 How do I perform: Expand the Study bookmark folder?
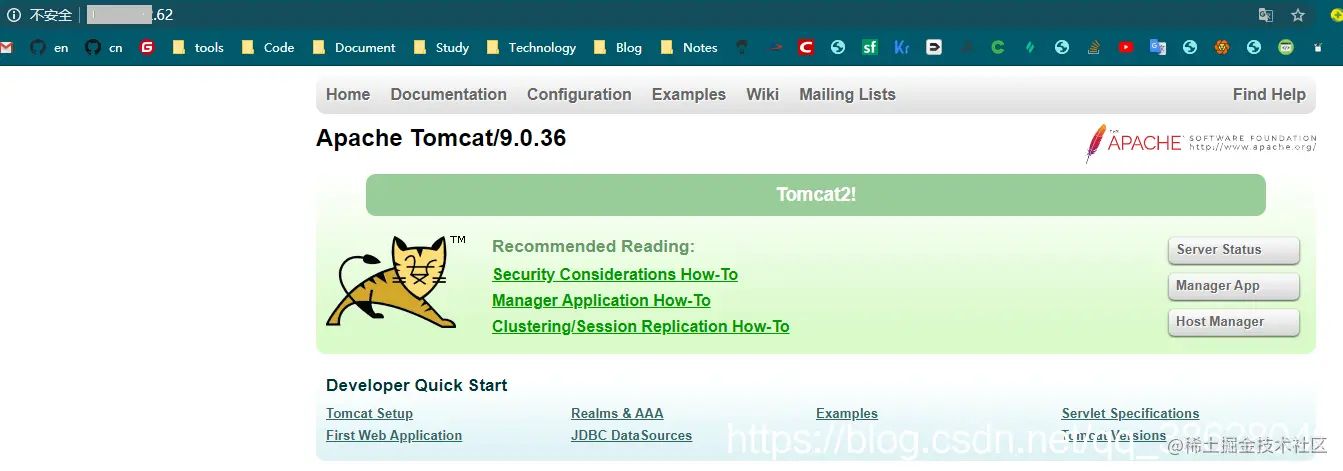[x=441, y=47]
